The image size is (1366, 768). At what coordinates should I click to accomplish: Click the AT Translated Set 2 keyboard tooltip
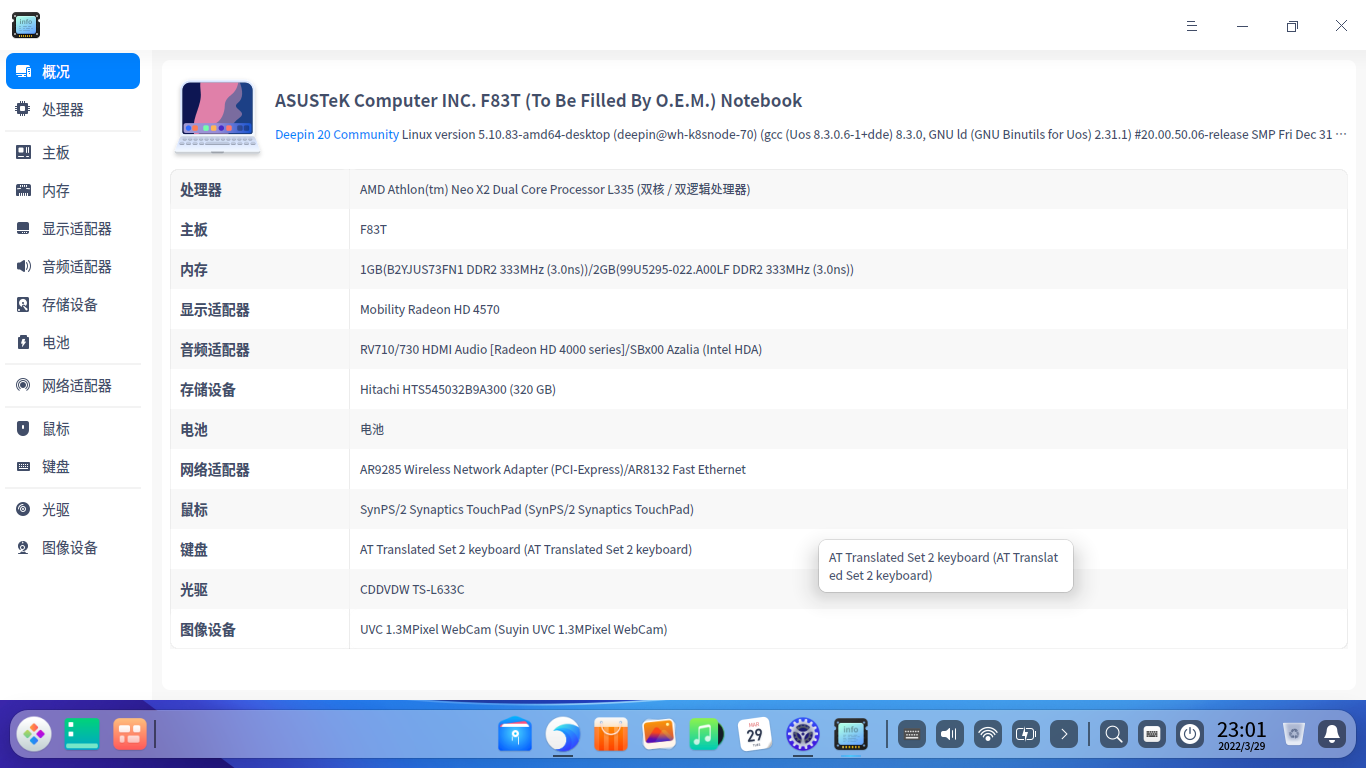pyautogui.click(x=945, y=566)
